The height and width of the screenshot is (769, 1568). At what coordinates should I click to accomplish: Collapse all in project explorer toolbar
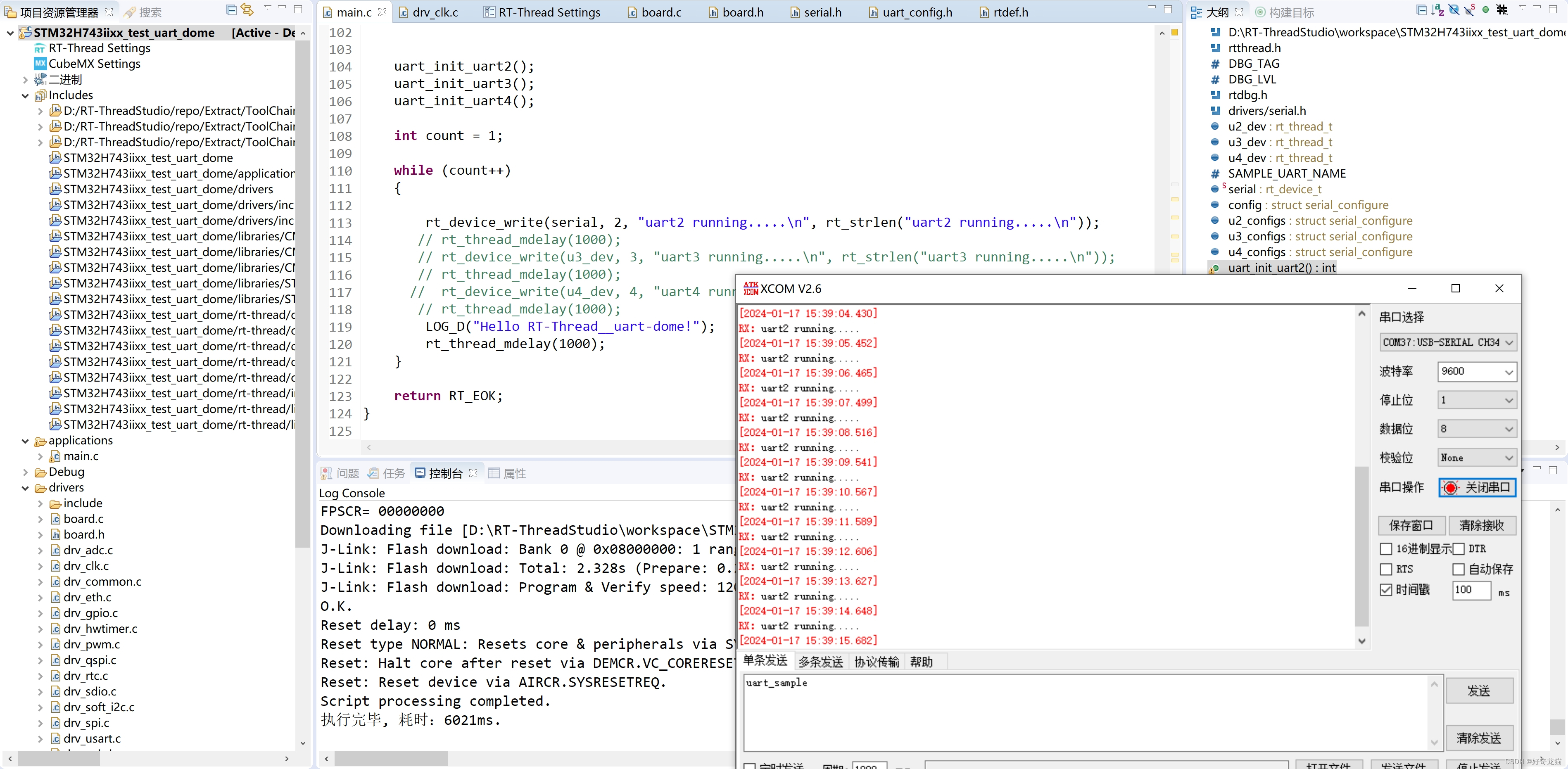point(230,10)
